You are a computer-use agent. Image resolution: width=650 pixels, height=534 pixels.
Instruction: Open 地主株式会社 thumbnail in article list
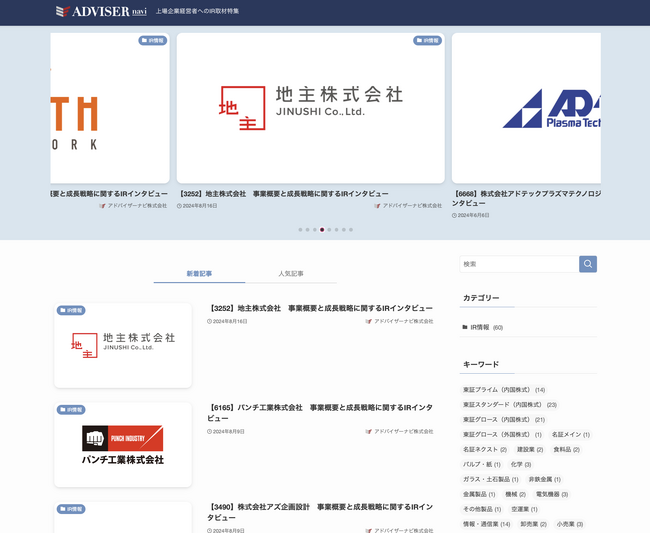123,345
